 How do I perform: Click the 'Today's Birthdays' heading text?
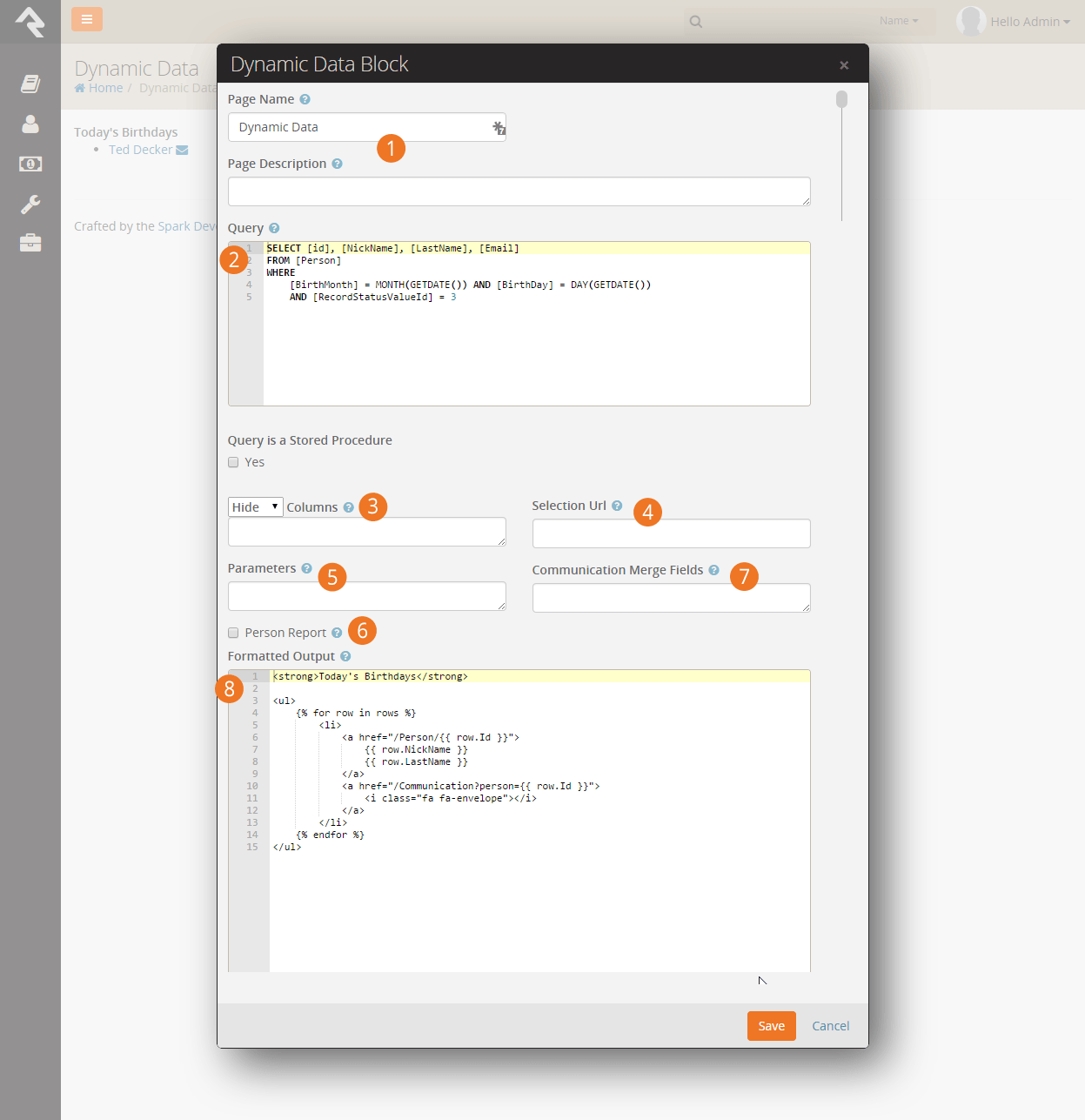click(126, 132)
